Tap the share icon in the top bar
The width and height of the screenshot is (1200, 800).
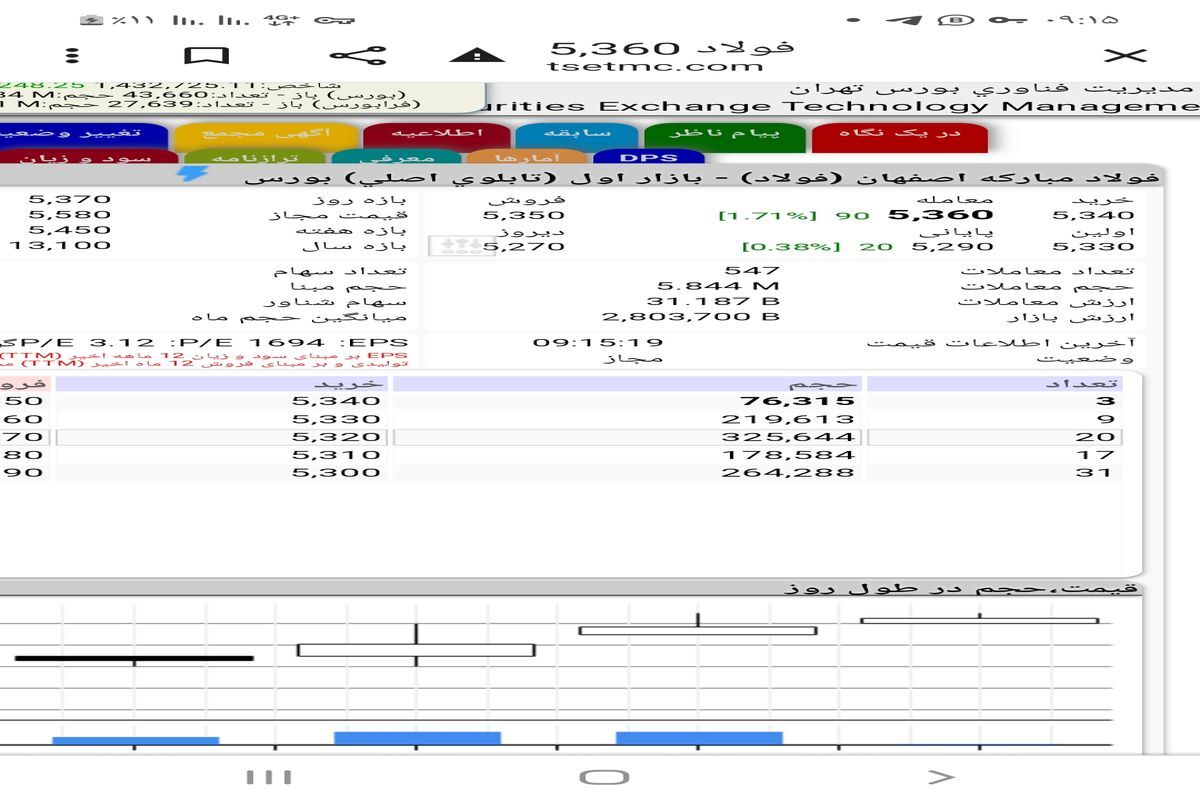click(357, 55)
